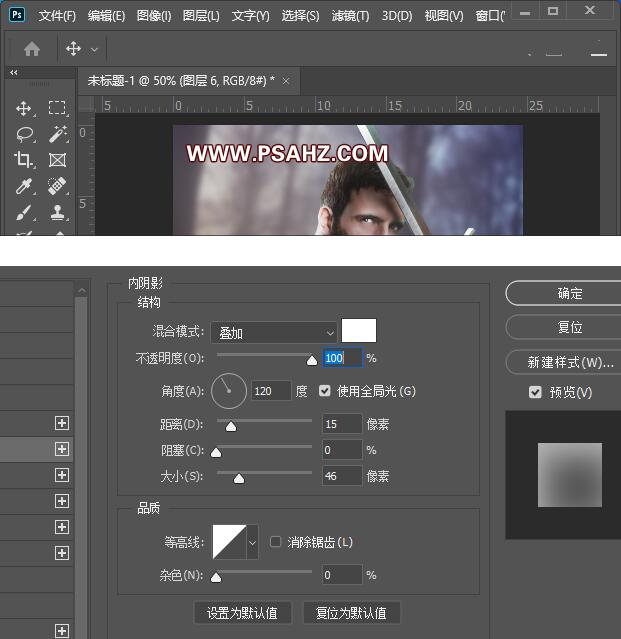621x639 pixels.
Task: Select the Spot Healing Brush tool
Action: coord(57,186)
